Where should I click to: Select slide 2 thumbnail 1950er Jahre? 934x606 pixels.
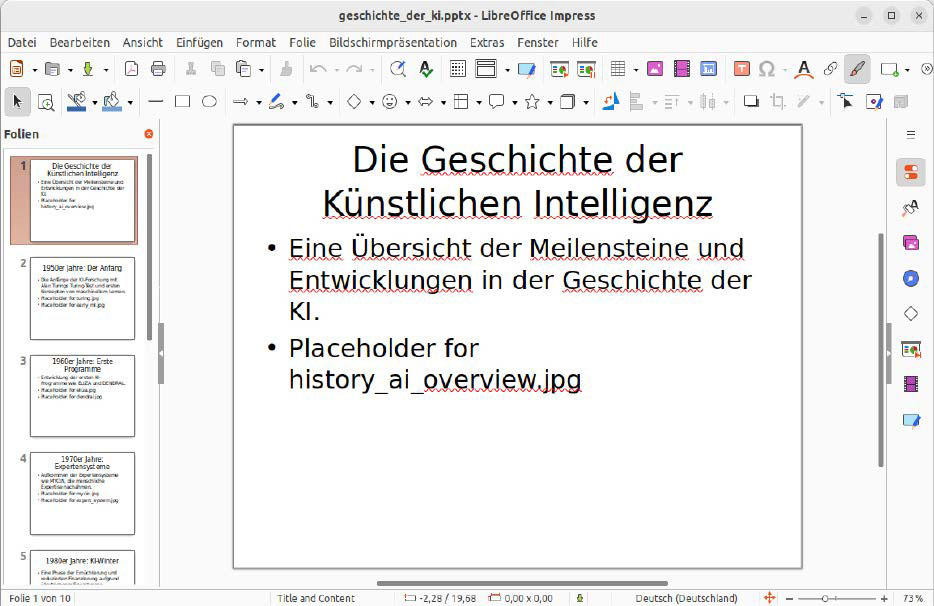[82, 299]
